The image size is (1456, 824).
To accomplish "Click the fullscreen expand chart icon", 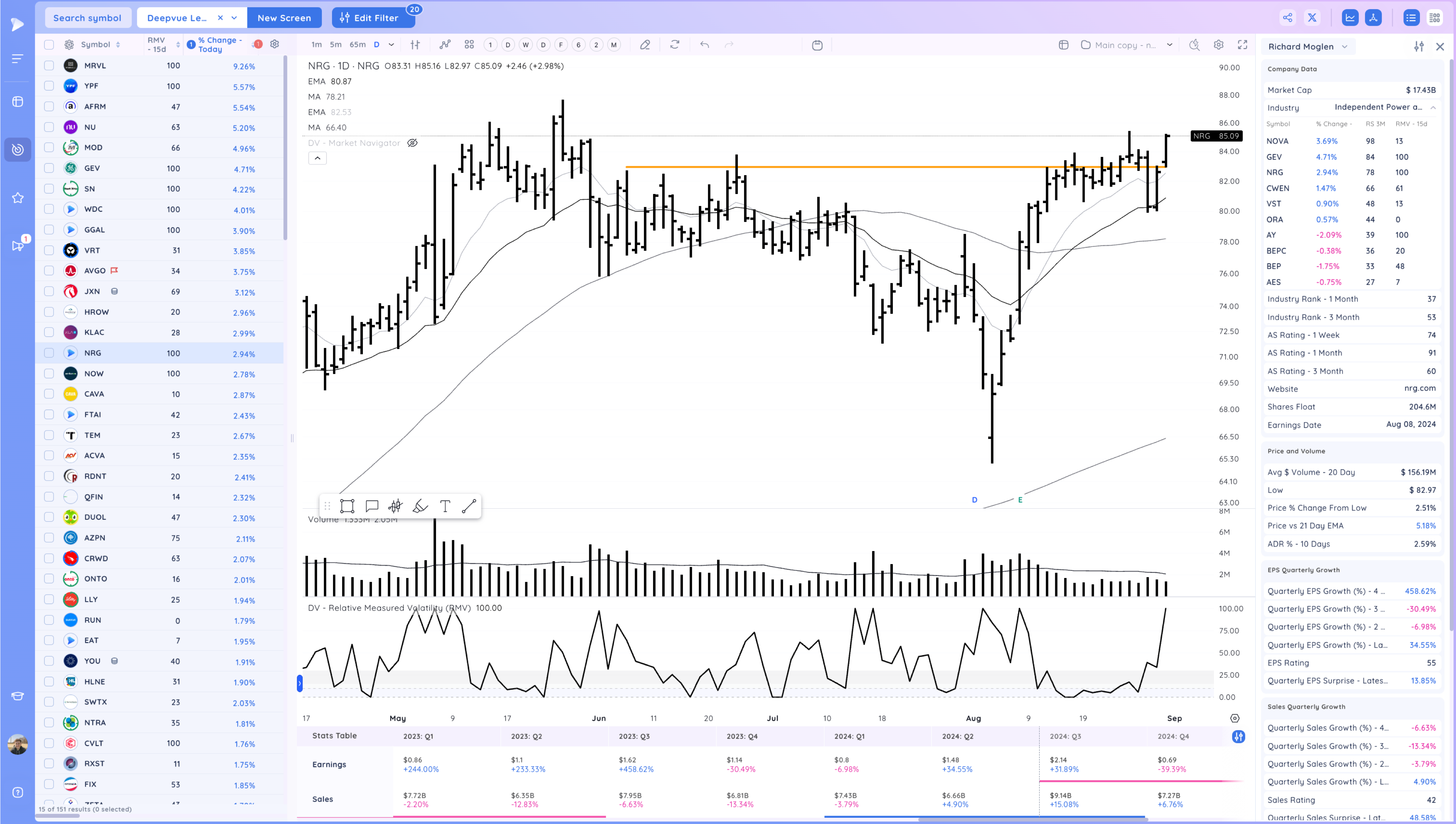I will click(1243, 45).
